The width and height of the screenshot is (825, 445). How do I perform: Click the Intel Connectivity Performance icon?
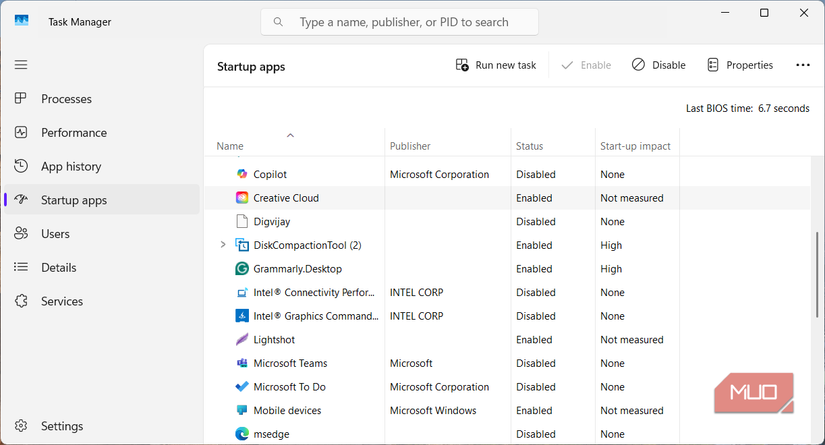click(x=242, y=292)
